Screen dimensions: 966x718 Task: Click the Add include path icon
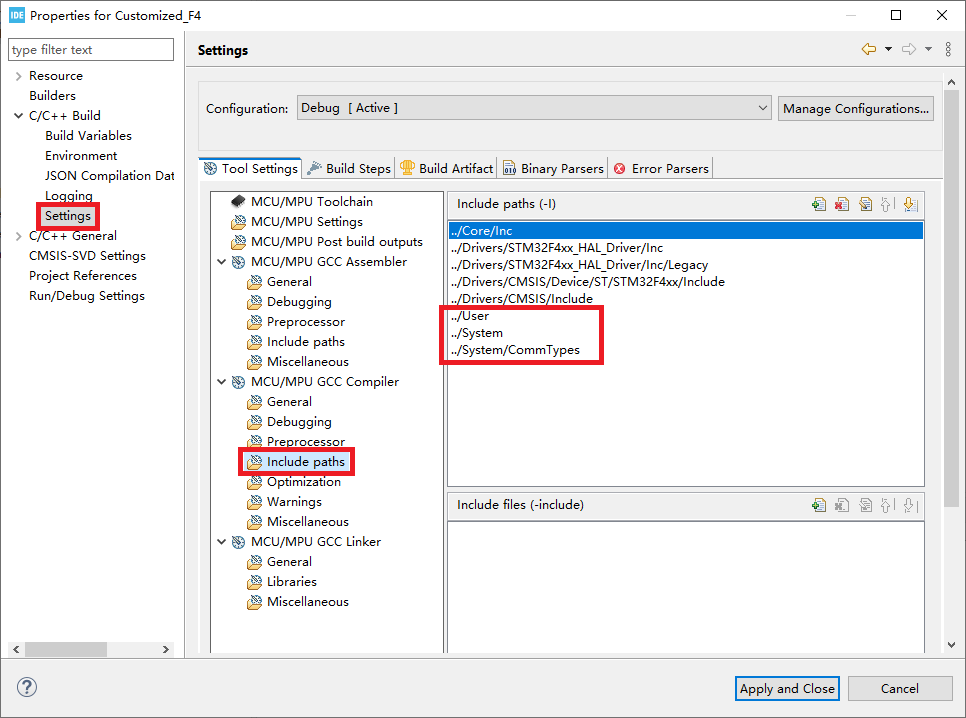click(x=819, y=204)
